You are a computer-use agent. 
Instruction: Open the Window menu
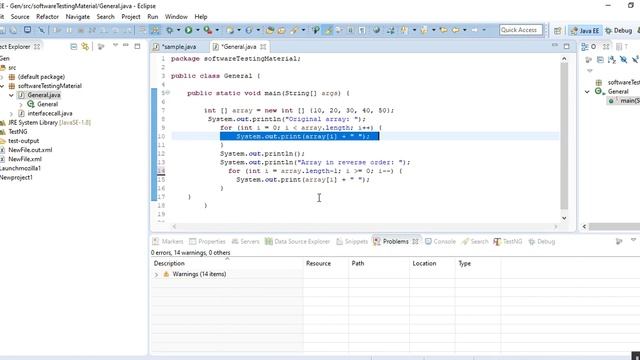pos(176,17)
